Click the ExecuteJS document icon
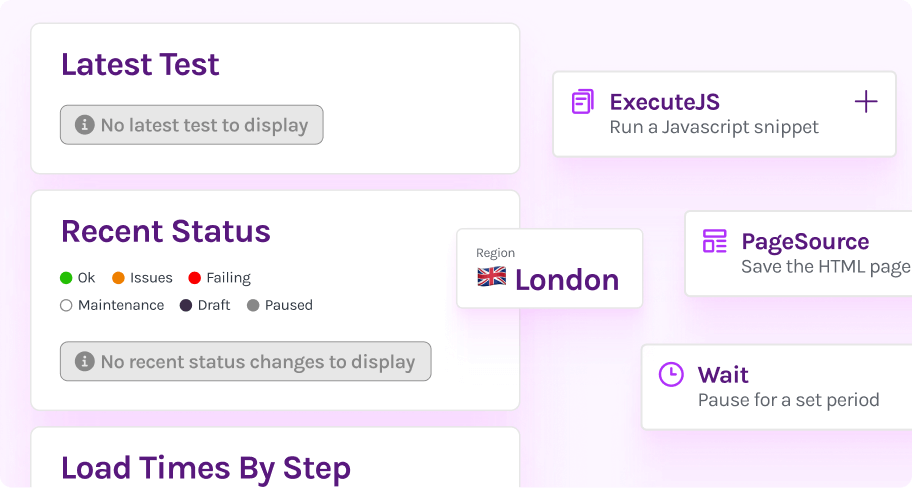This screenshot has width=912, height=488. 582,102
